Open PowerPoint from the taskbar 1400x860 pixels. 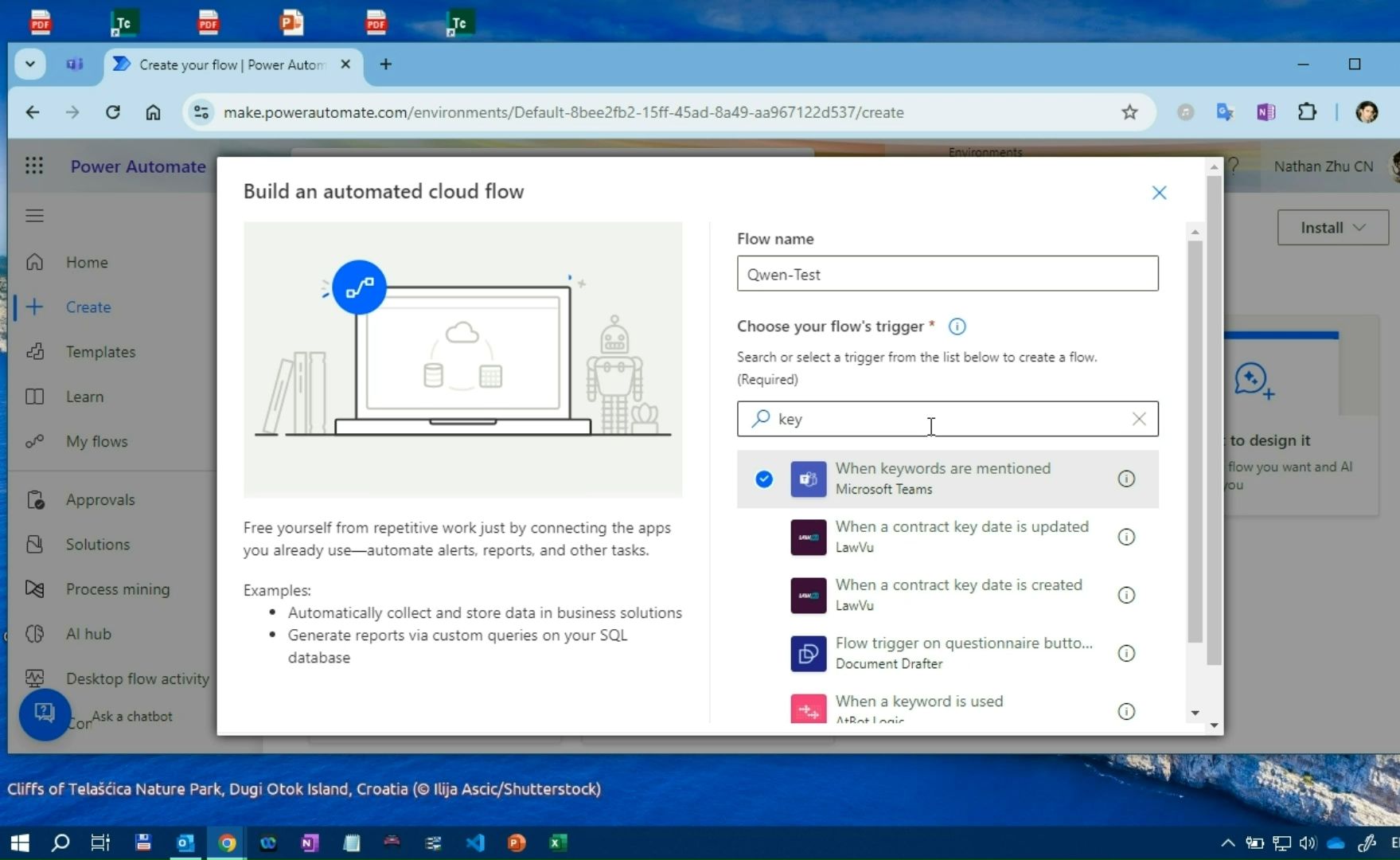[517, 842]
